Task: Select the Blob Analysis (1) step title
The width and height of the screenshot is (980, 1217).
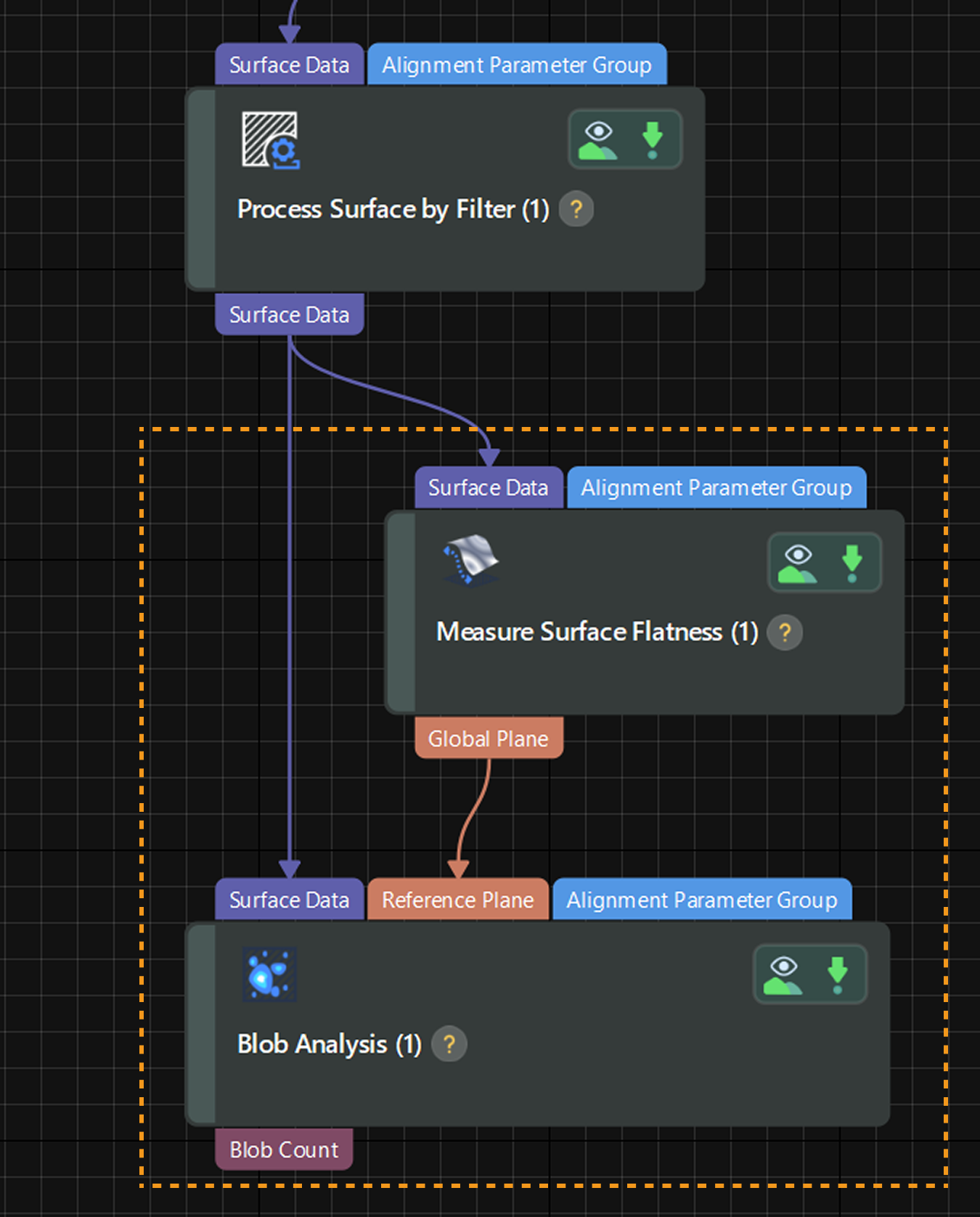Action: point(329,1044)
